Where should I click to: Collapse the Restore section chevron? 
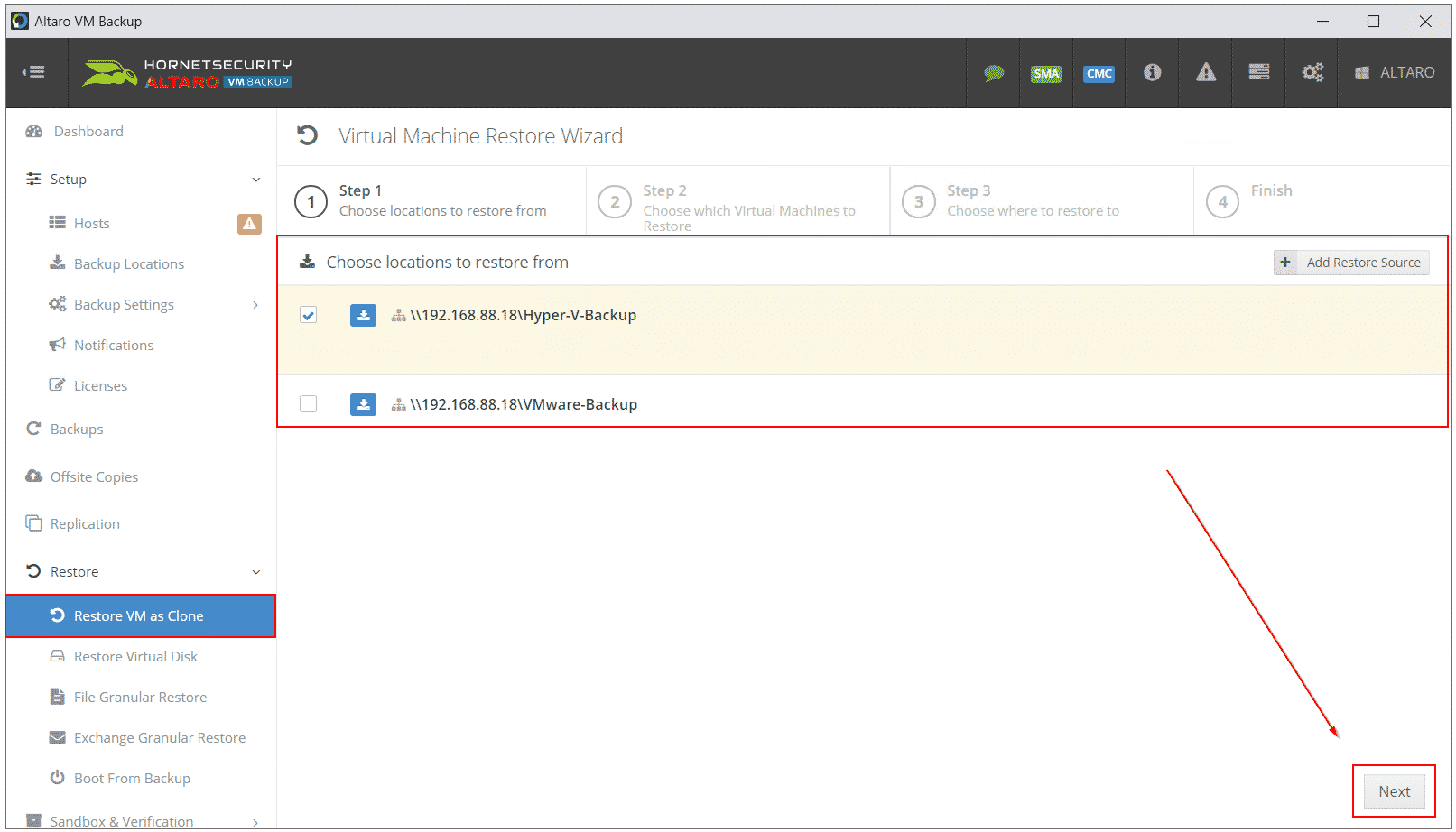(256, 572)
